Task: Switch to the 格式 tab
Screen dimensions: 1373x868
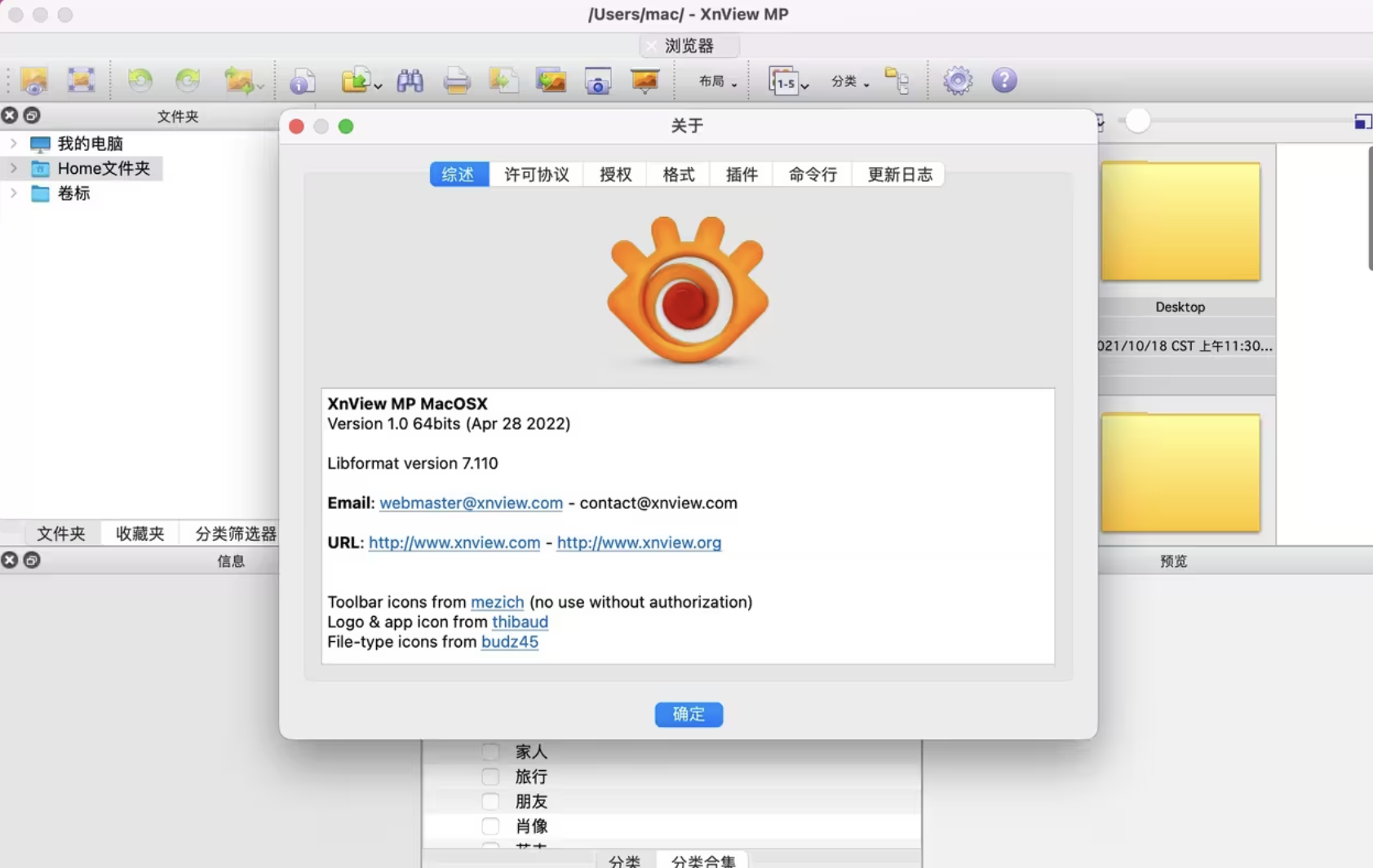Action: pos(679,175)
